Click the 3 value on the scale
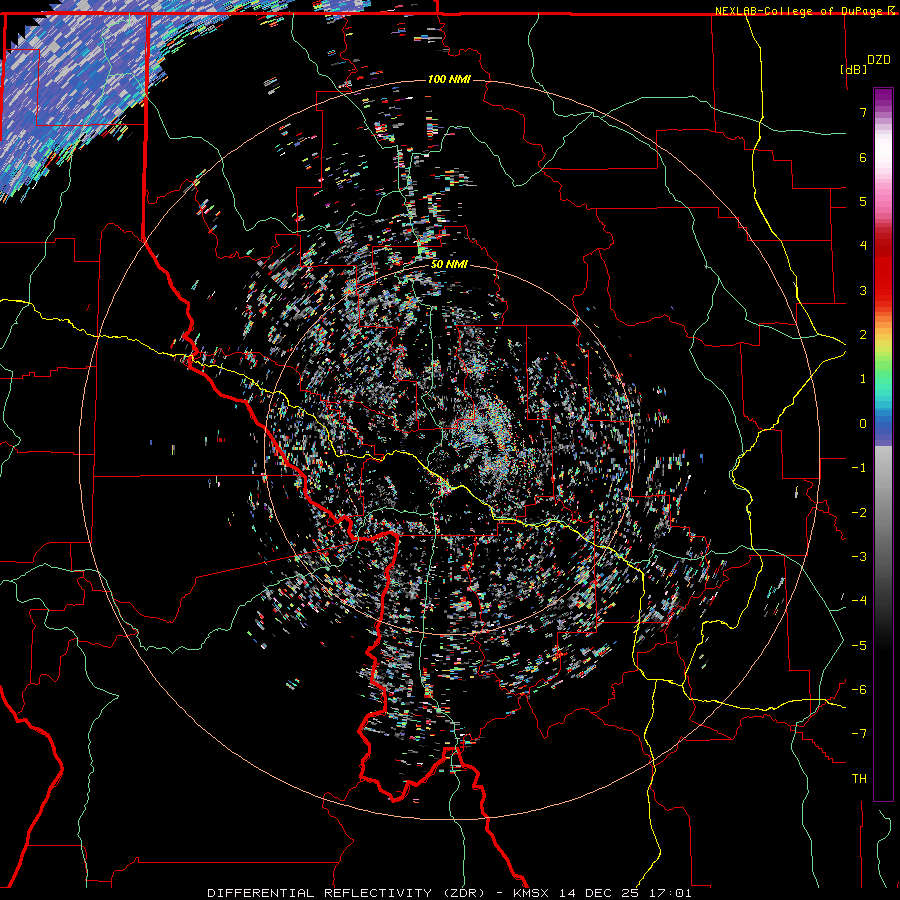 [863, 290]
